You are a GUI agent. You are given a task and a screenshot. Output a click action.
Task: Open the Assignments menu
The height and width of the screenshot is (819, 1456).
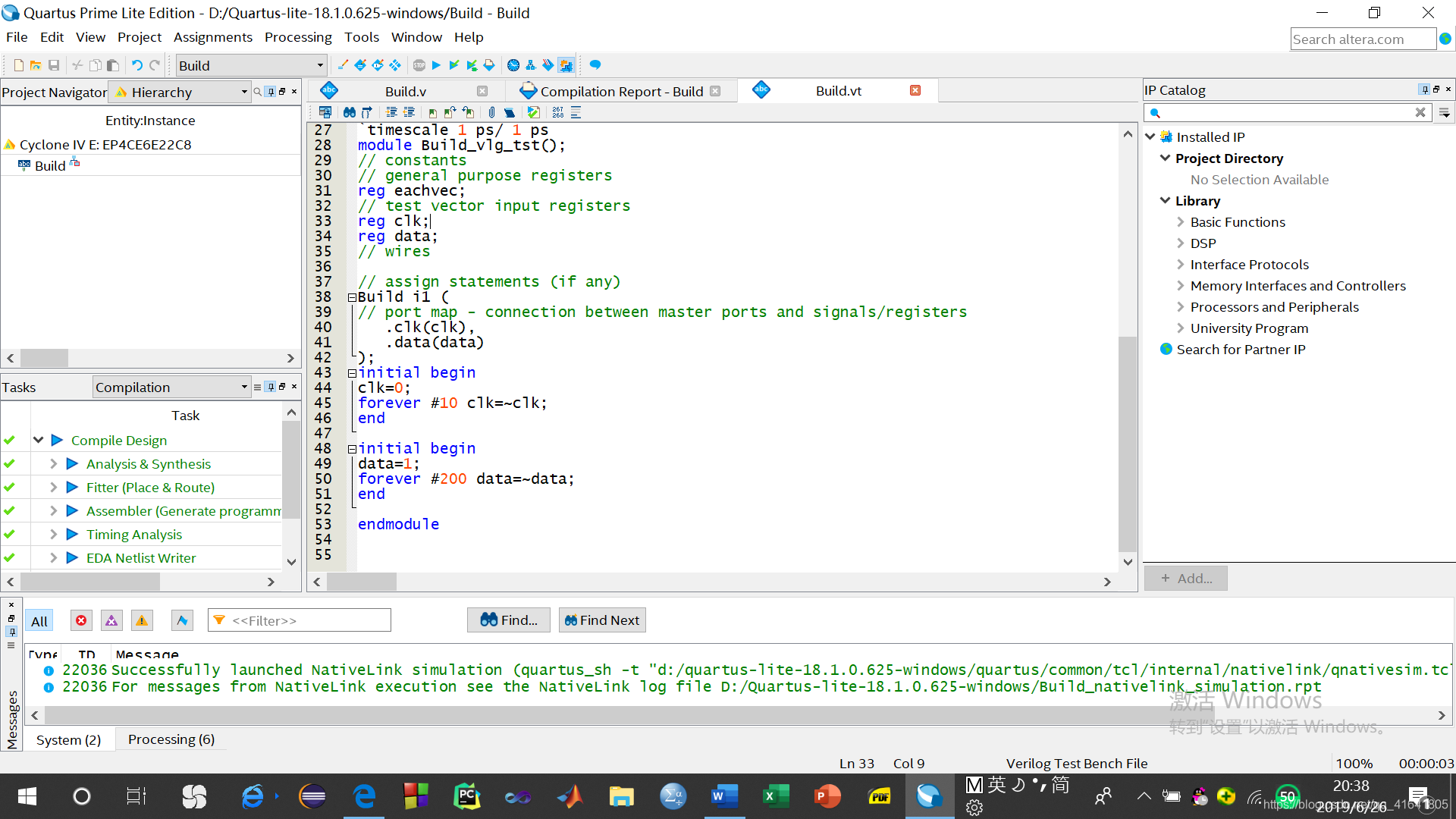click(212, 37)
